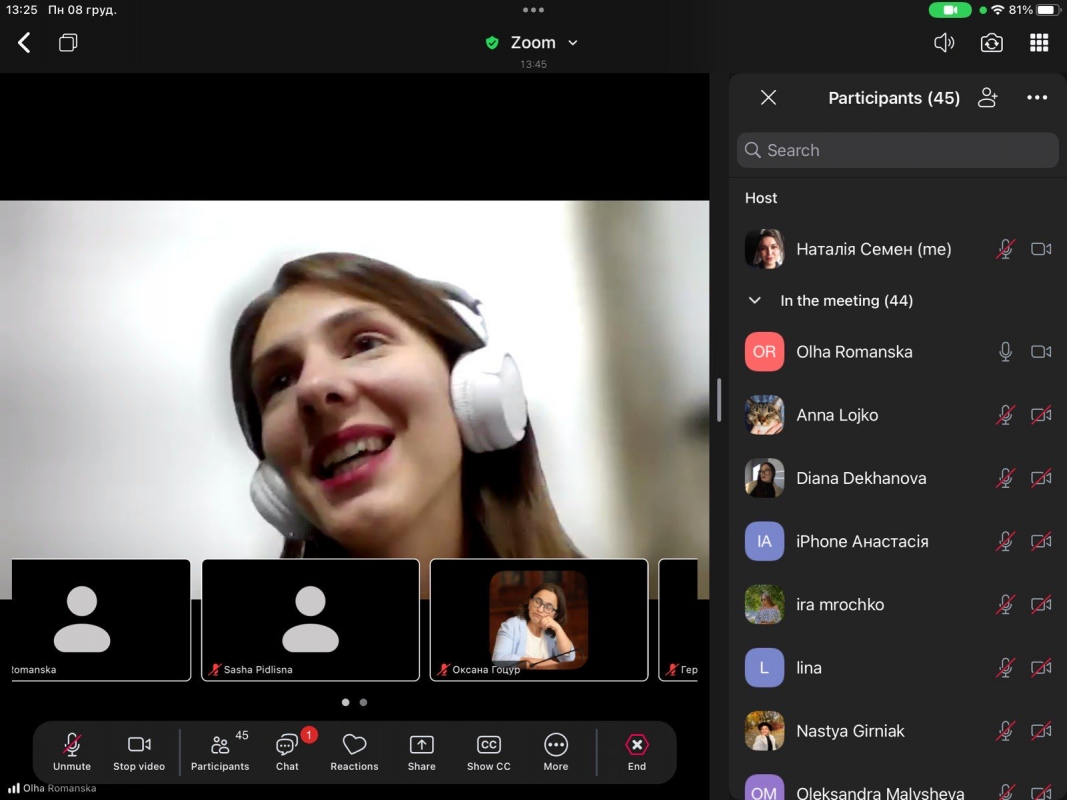Open Reactions heart icon in toolbar
Viewport: 1067px width, 800px height.
click(x=354, y=752)
